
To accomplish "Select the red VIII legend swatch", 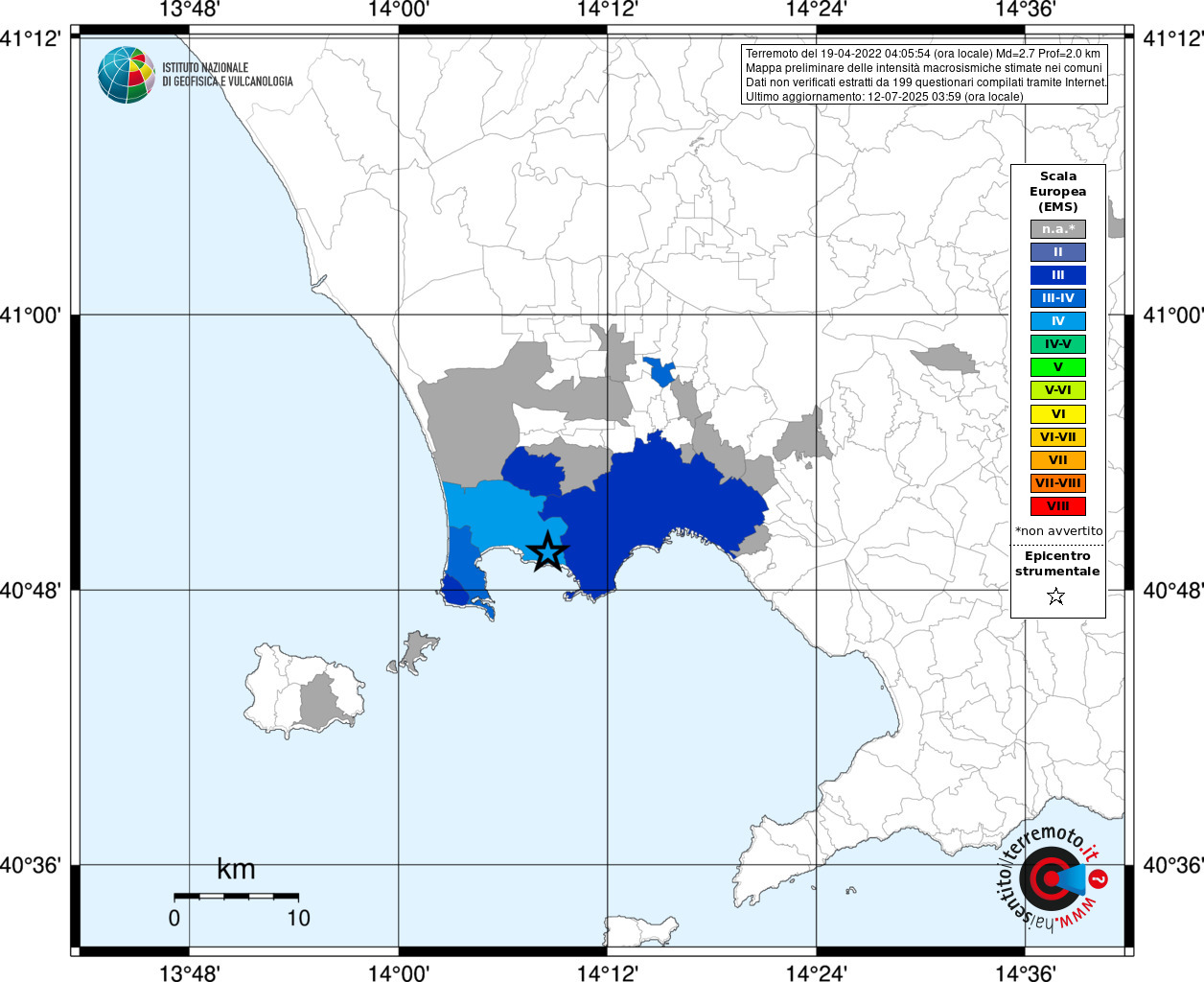I will point(1058,506).
